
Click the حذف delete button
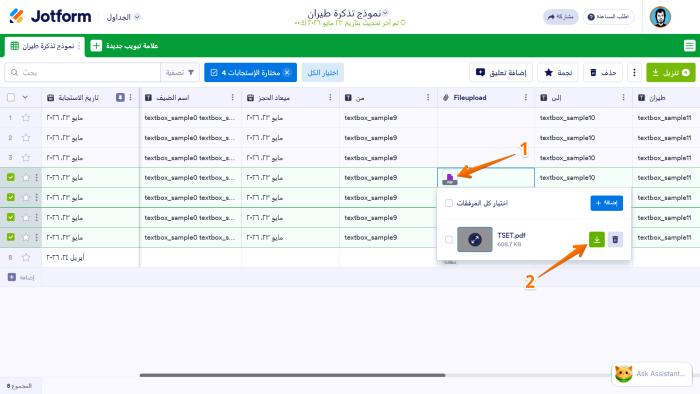[x=603, y=72]
